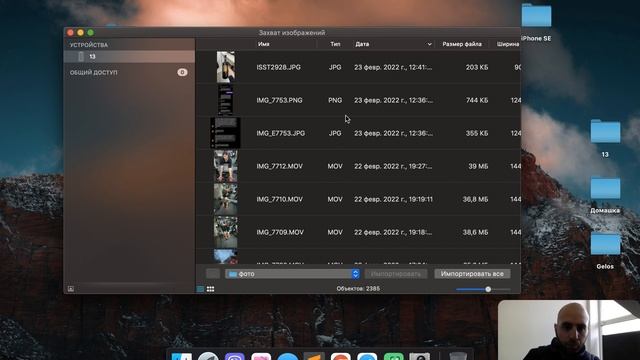Click the Импортировать все button

(x=472, y=274)
